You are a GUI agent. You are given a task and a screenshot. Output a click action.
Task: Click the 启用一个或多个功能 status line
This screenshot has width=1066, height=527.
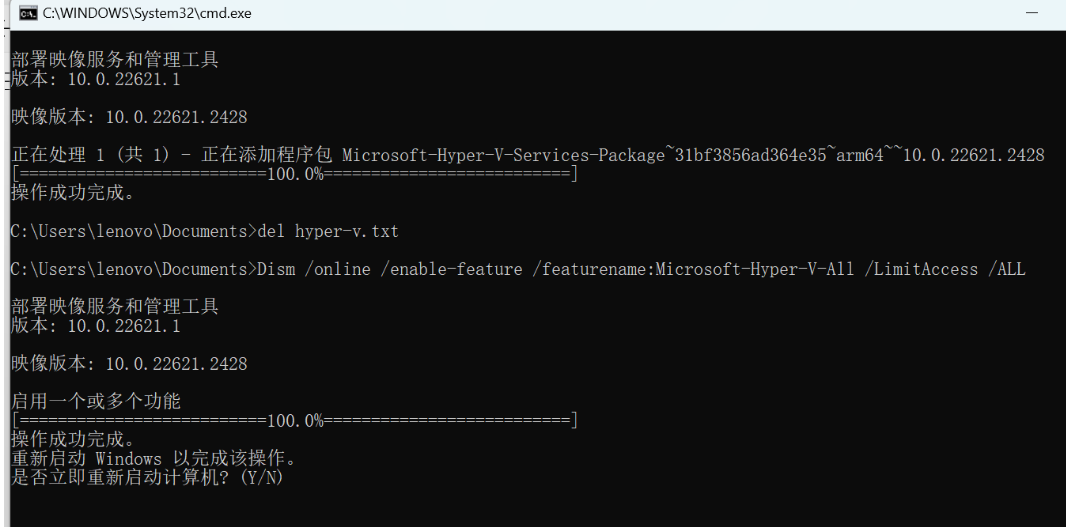coord(96,402)
